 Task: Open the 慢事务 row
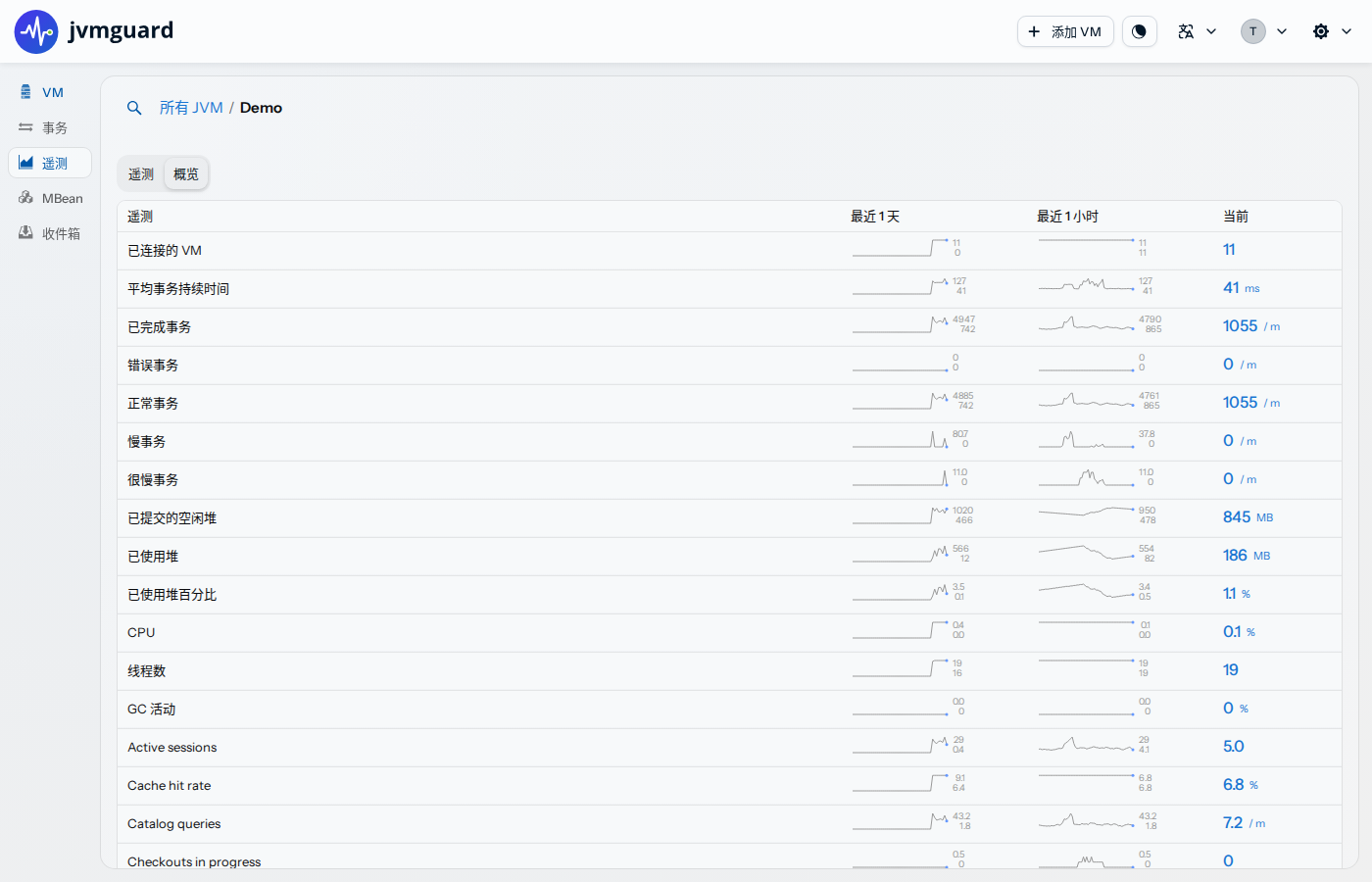click(730, 442)
